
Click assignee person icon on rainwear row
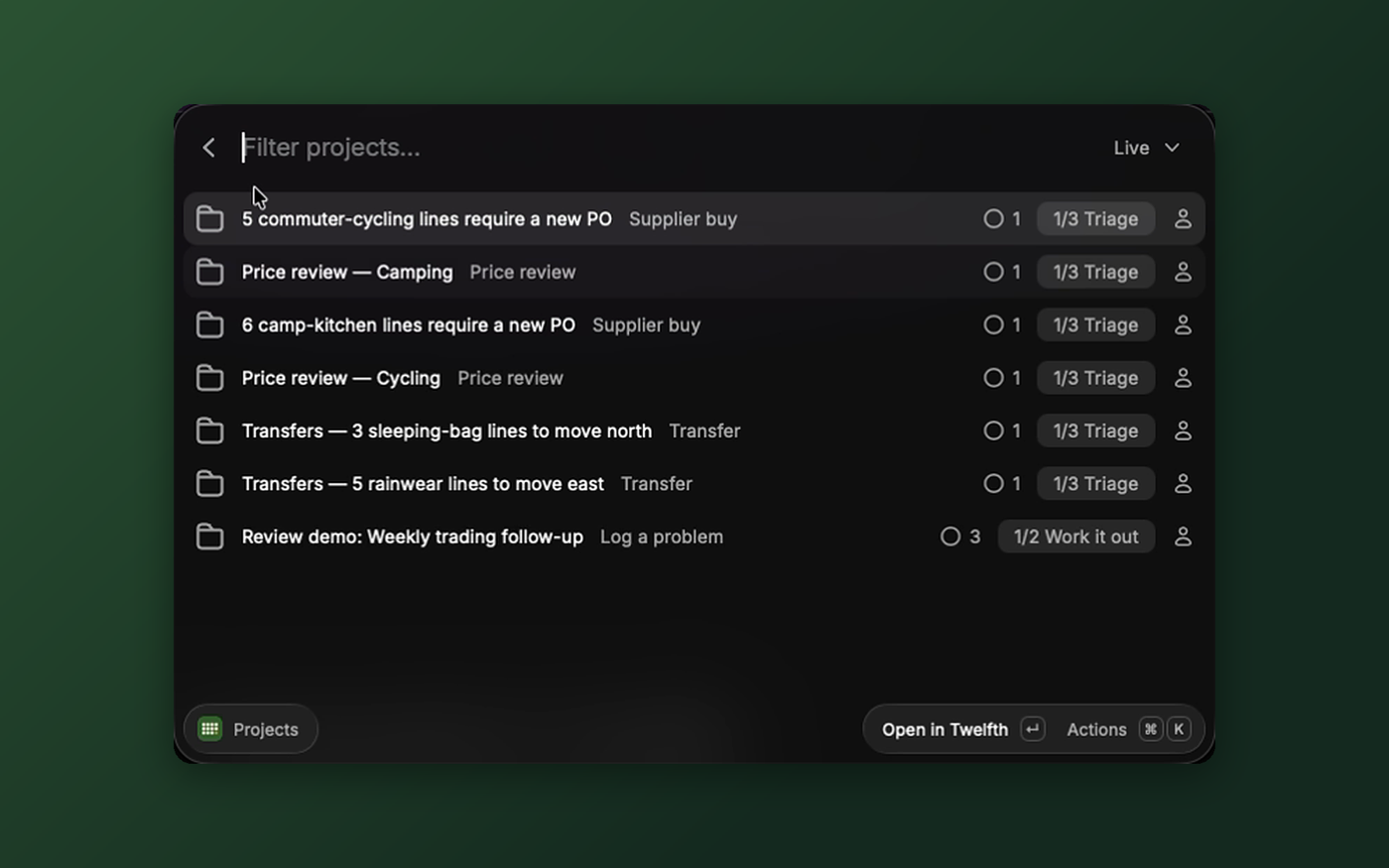point(1183,484)
